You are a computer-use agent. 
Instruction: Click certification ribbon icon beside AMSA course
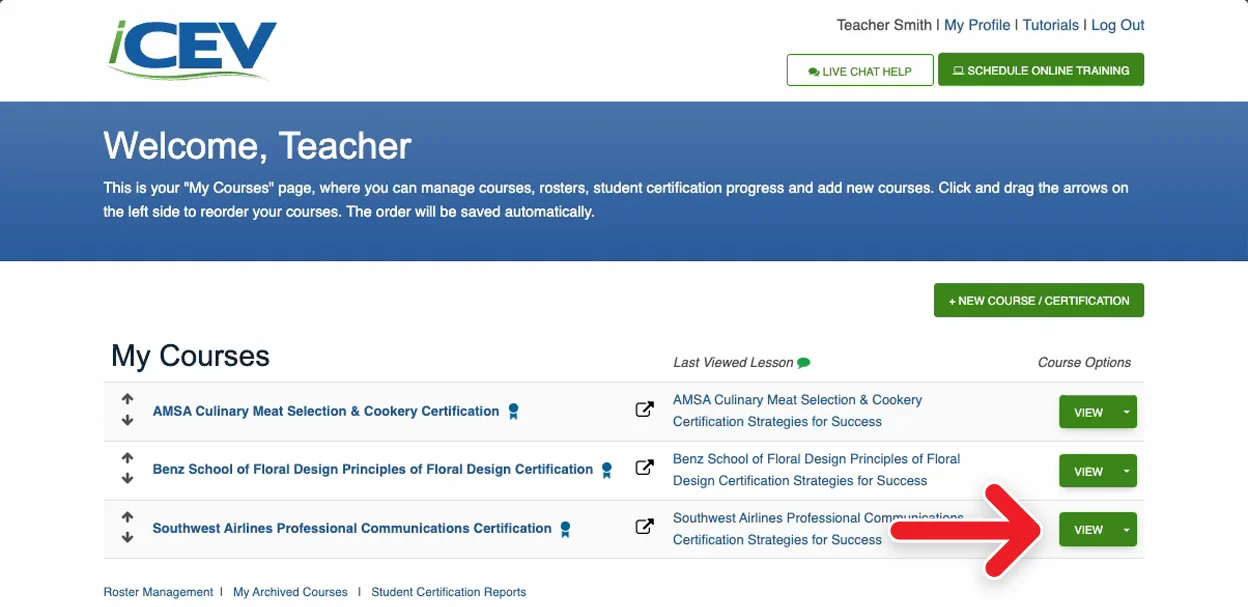[513, 411]
